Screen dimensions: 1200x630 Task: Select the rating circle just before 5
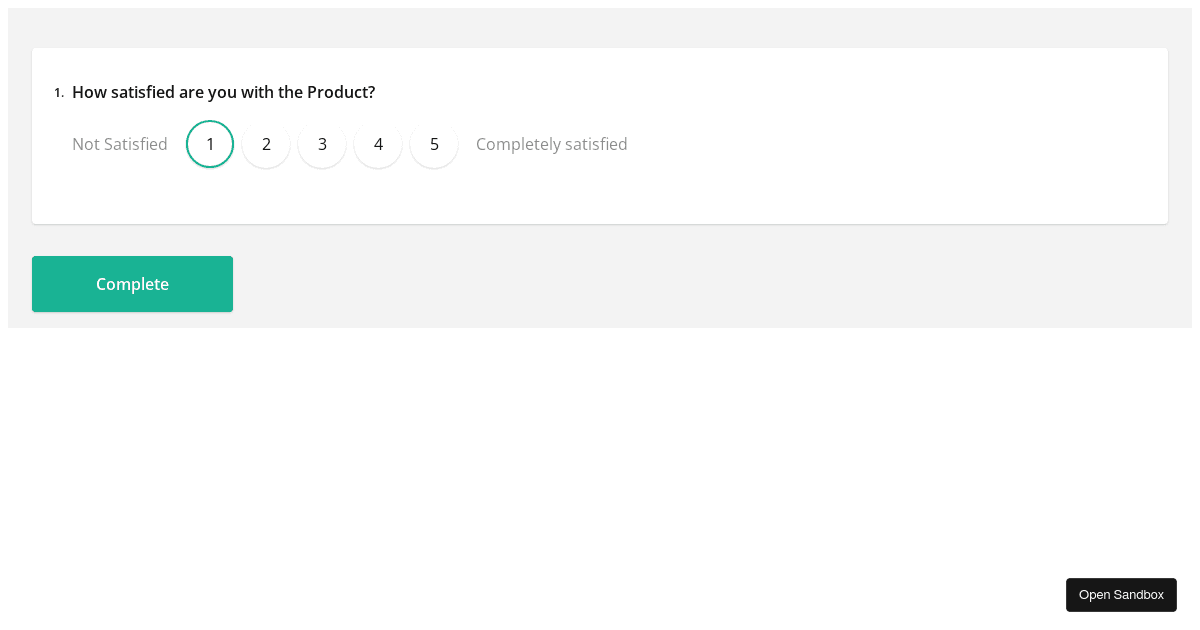(x=378, y=144)
